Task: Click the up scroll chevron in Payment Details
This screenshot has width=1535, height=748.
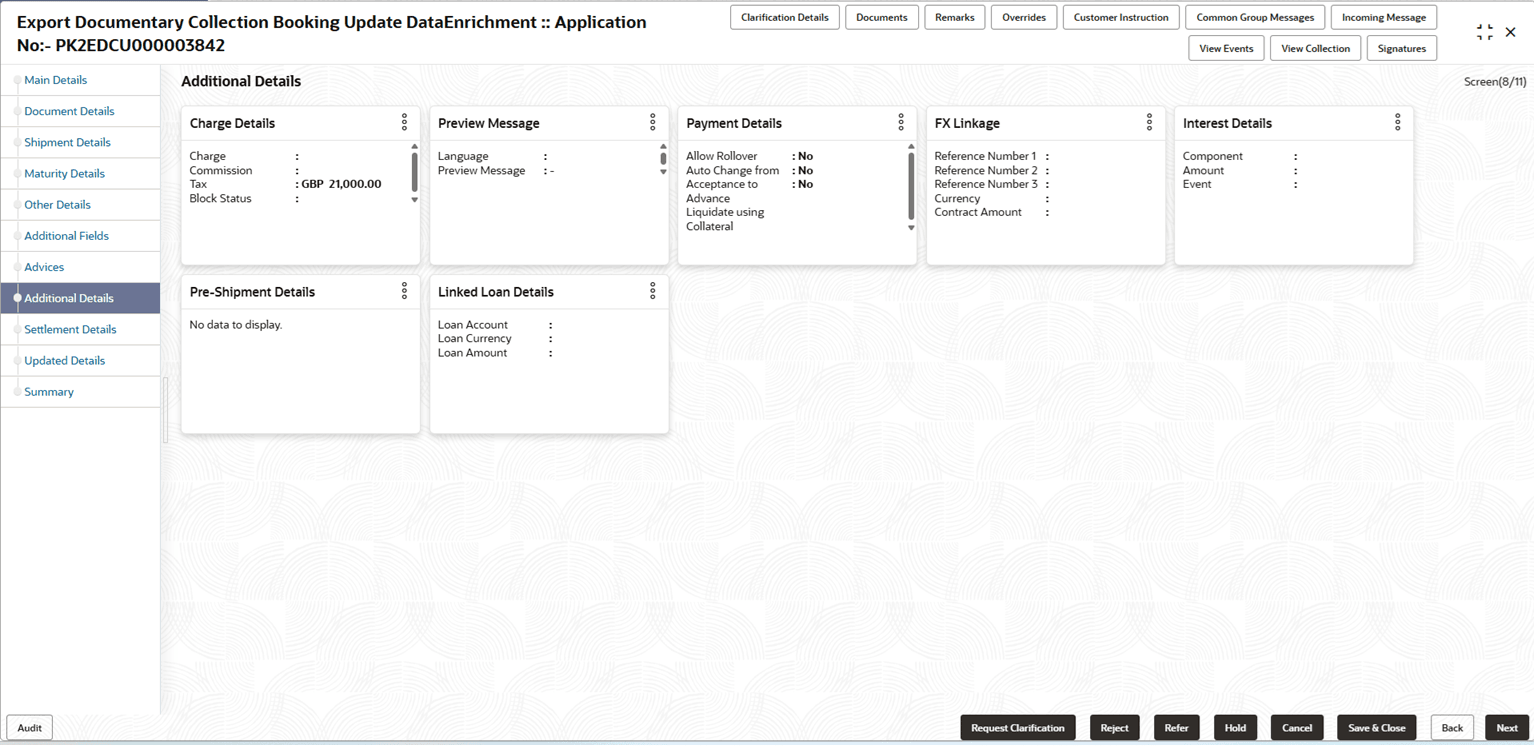Action: tap(910, 145)
